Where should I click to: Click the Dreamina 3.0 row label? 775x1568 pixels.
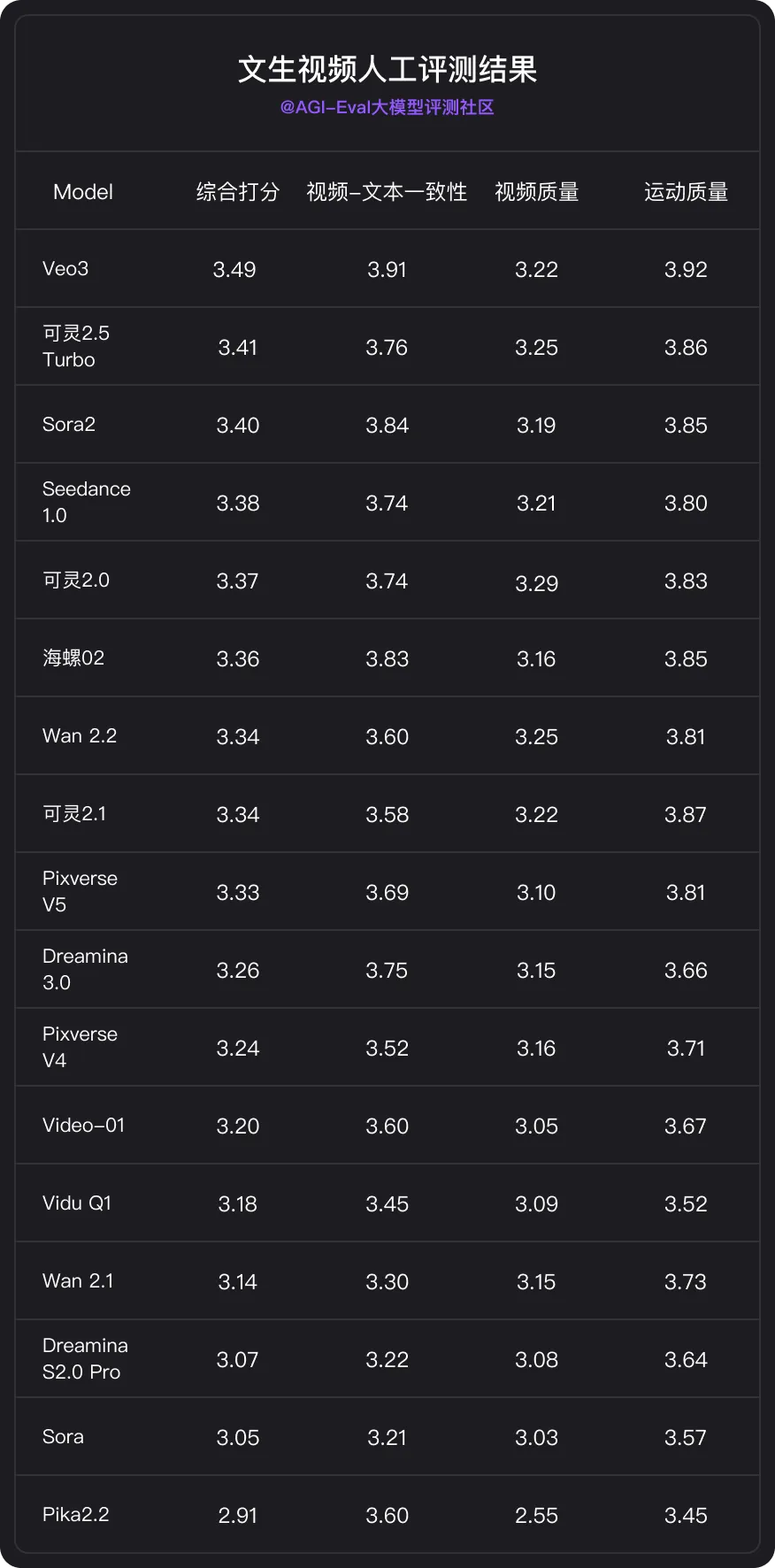pyautogui.click(x=85, y=969)
